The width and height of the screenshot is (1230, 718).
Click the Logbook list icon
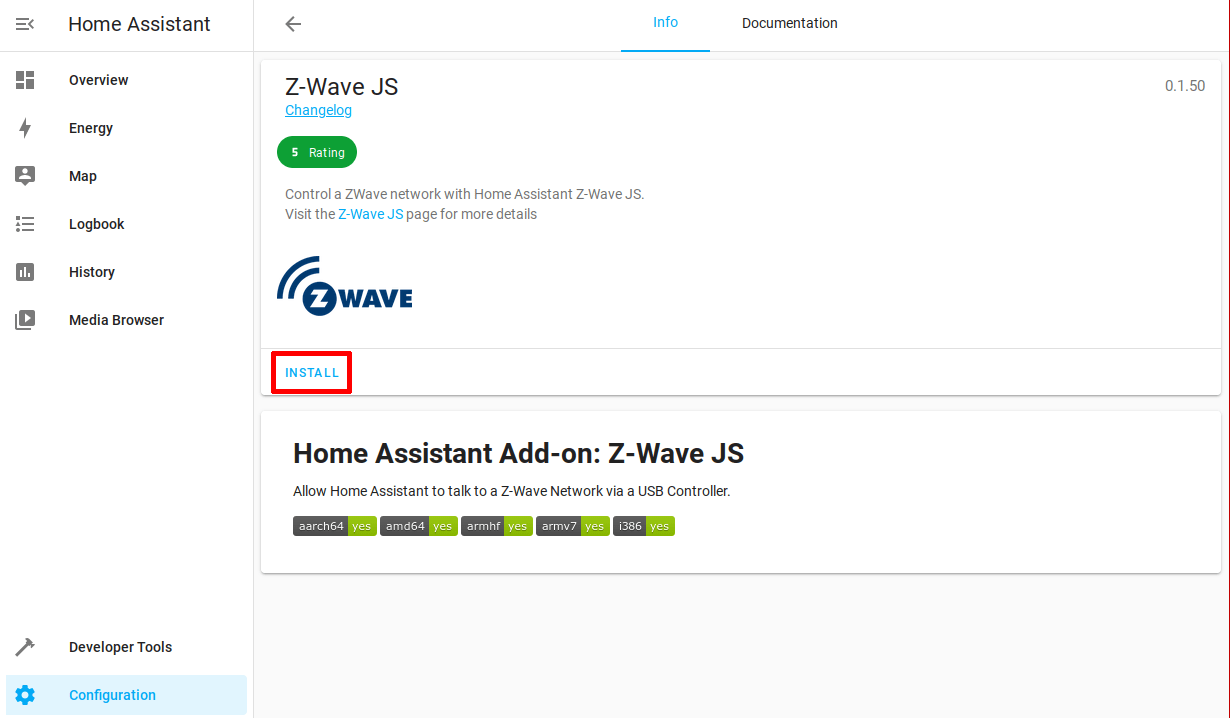25,224
